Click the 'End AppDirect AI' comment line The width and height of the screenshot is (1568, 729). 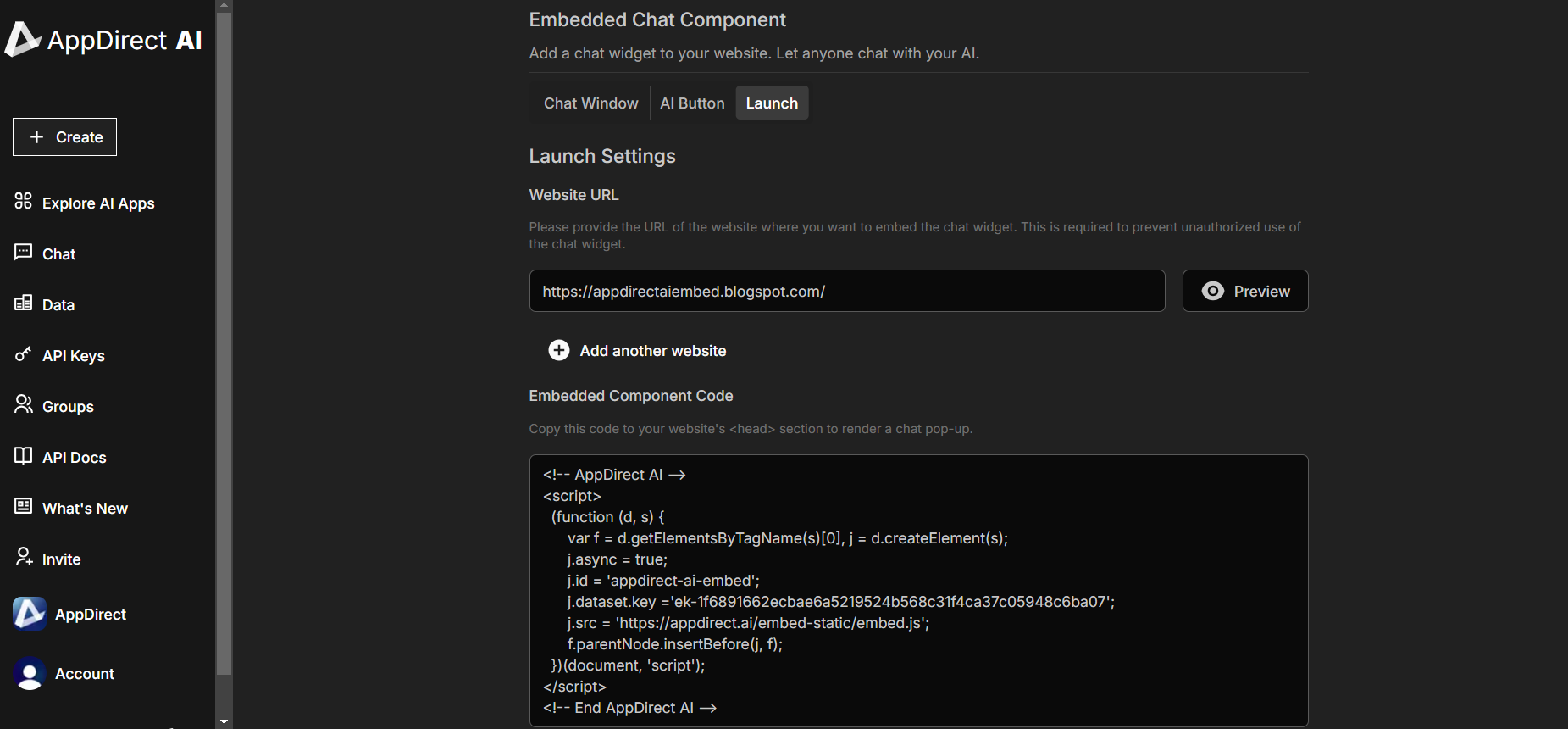click(630, 708)
